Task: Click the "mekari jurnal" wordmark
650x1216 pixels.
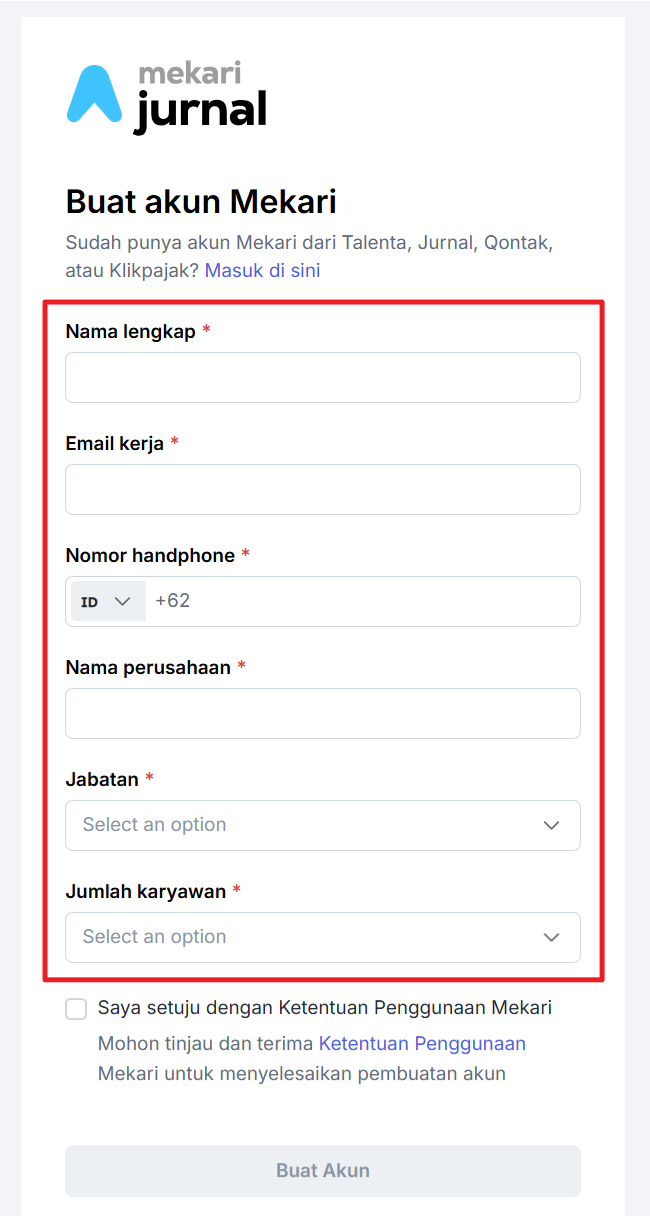Action: pyautogui.click(x=201, y=98)
